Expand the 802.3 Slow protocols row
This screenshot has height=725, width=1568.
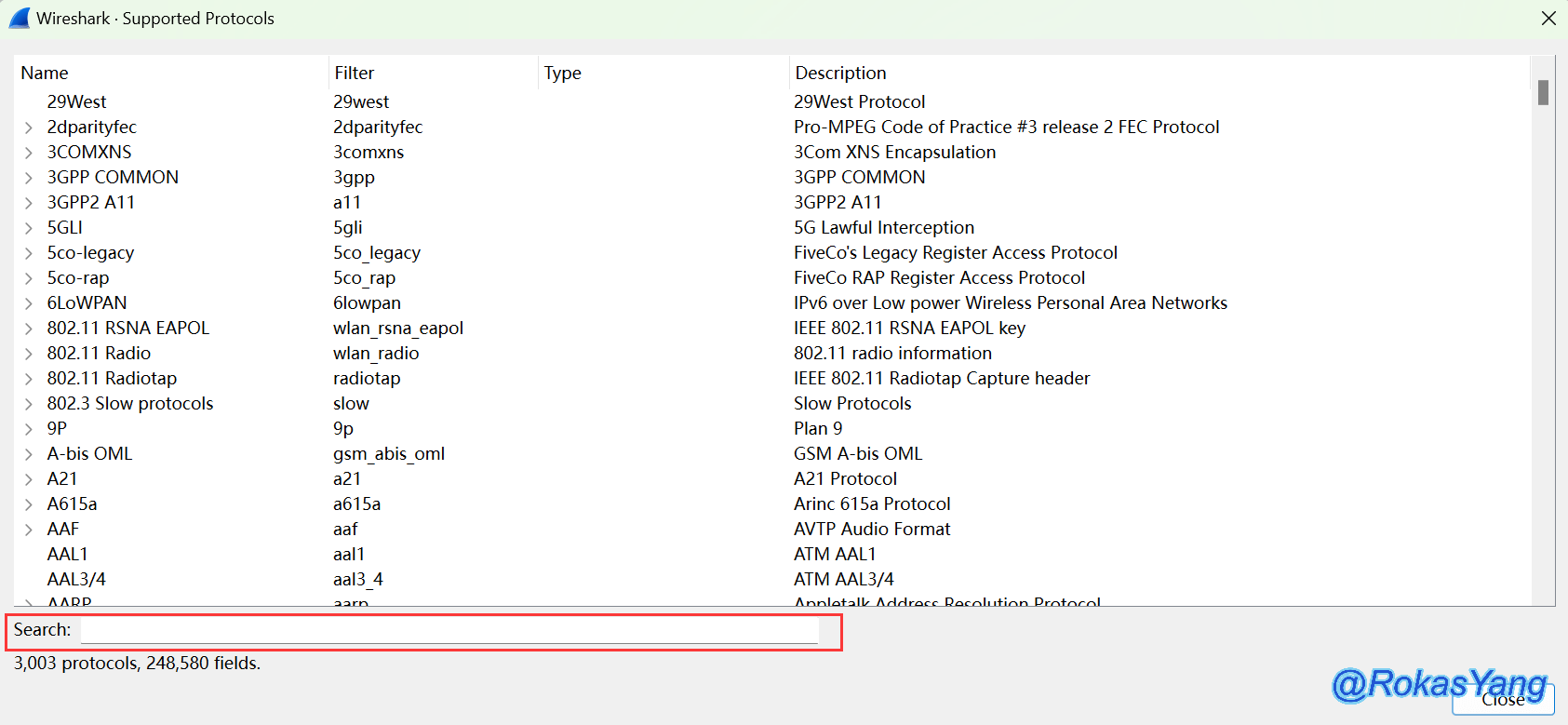click(x=29, y=404)
